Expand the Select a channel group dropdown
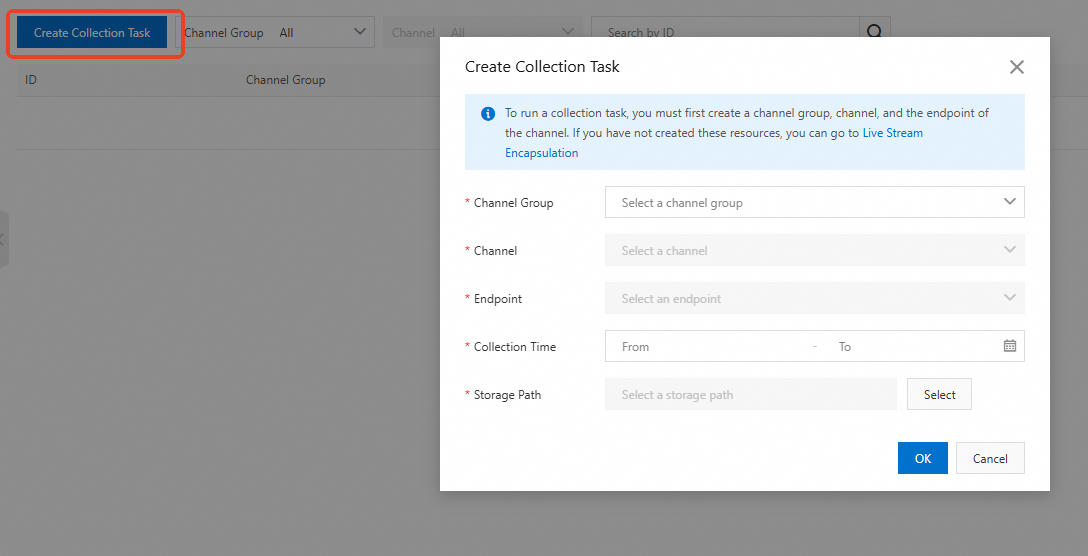Screen dimensions: 1088x556 coord(814,202)
